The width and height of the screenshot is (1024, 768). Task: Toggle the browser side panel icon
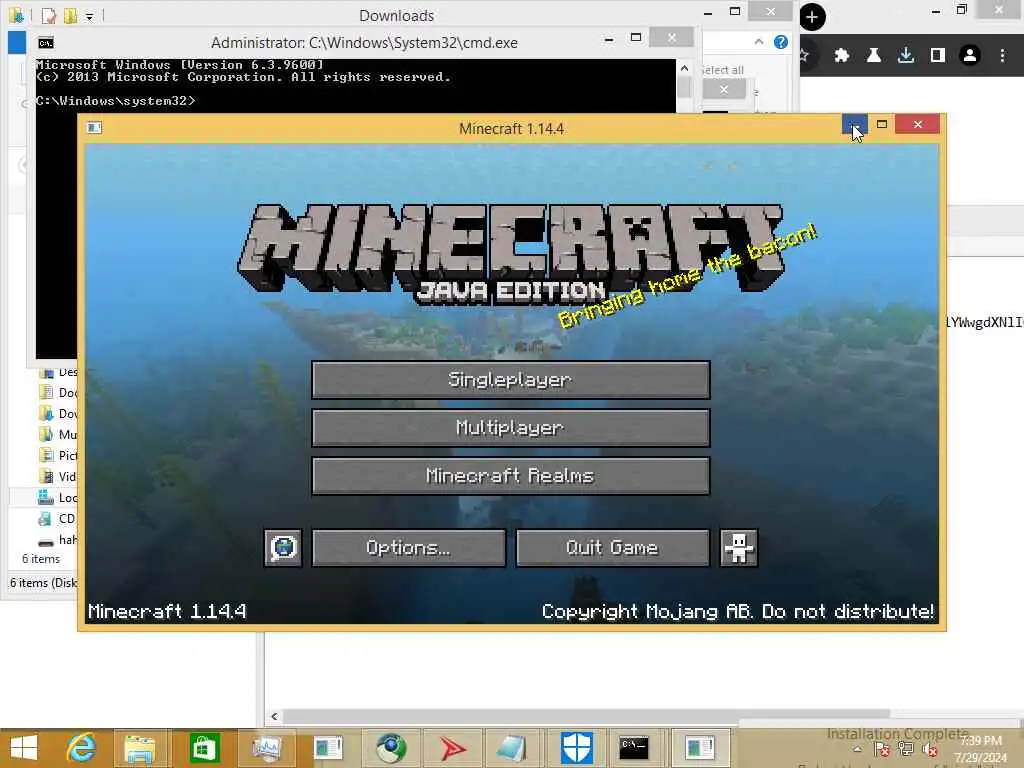pyautogui.click(x=938, y=56)
